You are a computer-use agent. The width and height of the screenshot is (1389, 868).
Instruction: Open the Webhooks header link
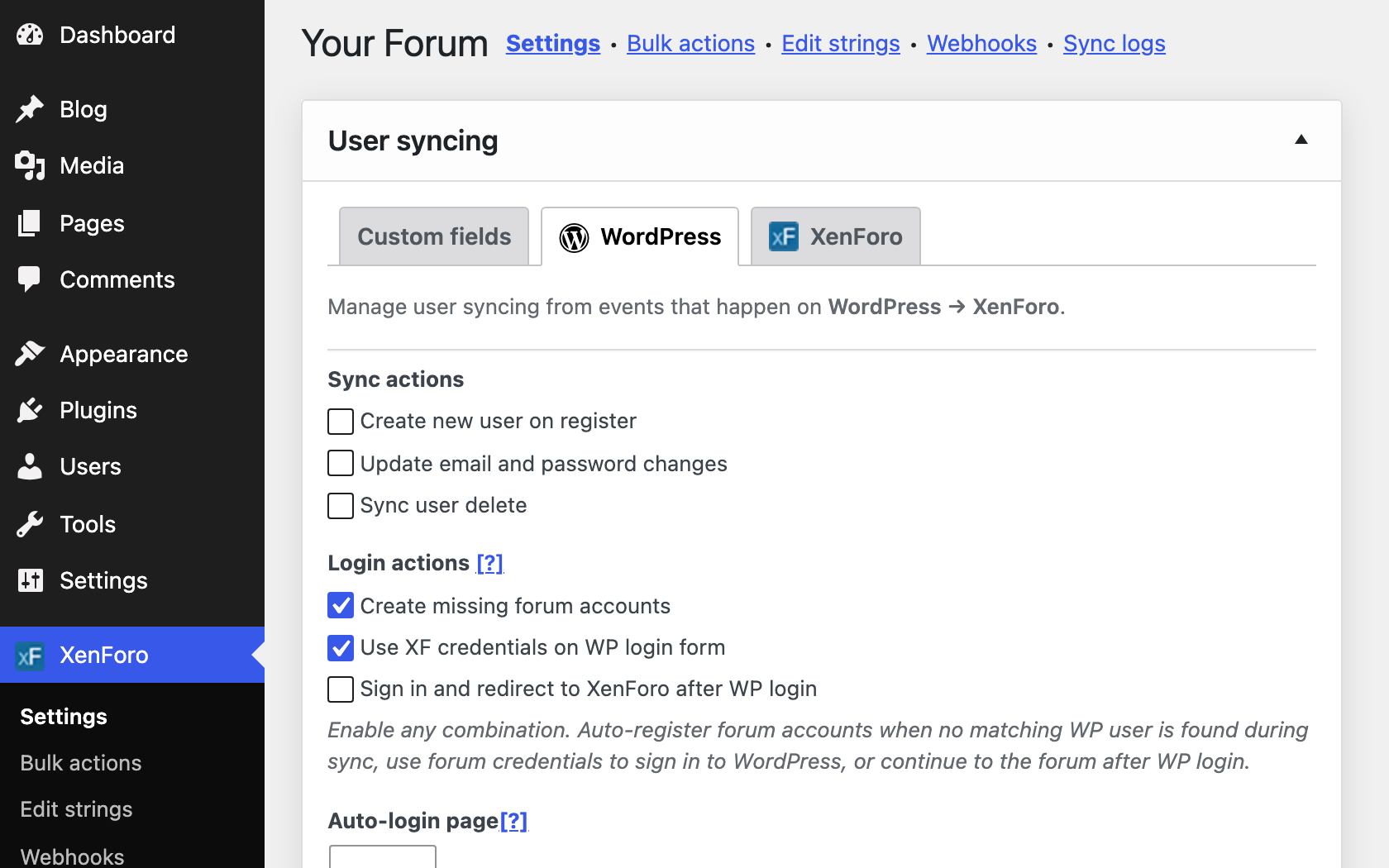tap(981, 43)
